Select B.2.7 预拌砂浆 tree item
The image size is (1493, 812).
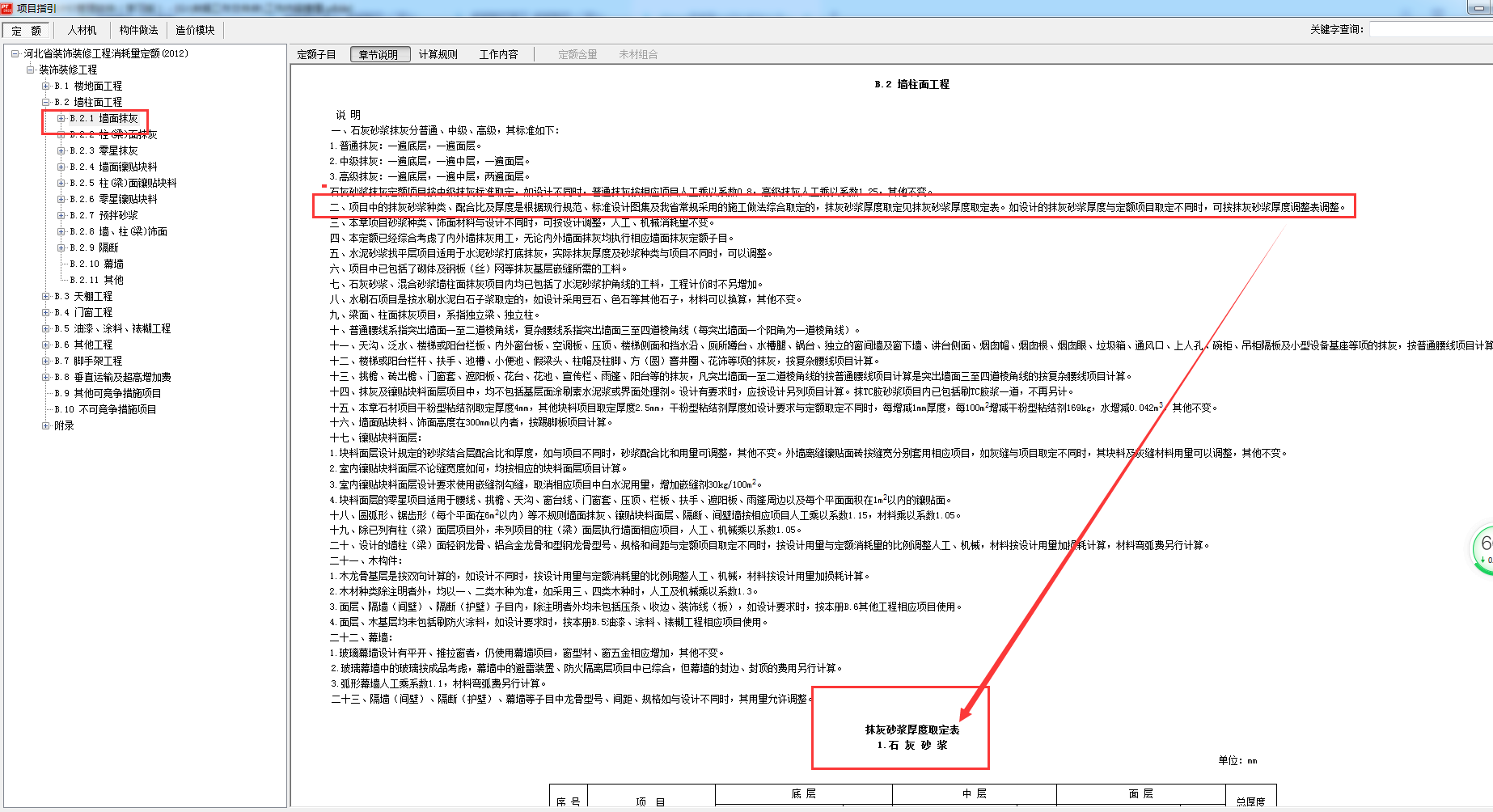(104, 215)
